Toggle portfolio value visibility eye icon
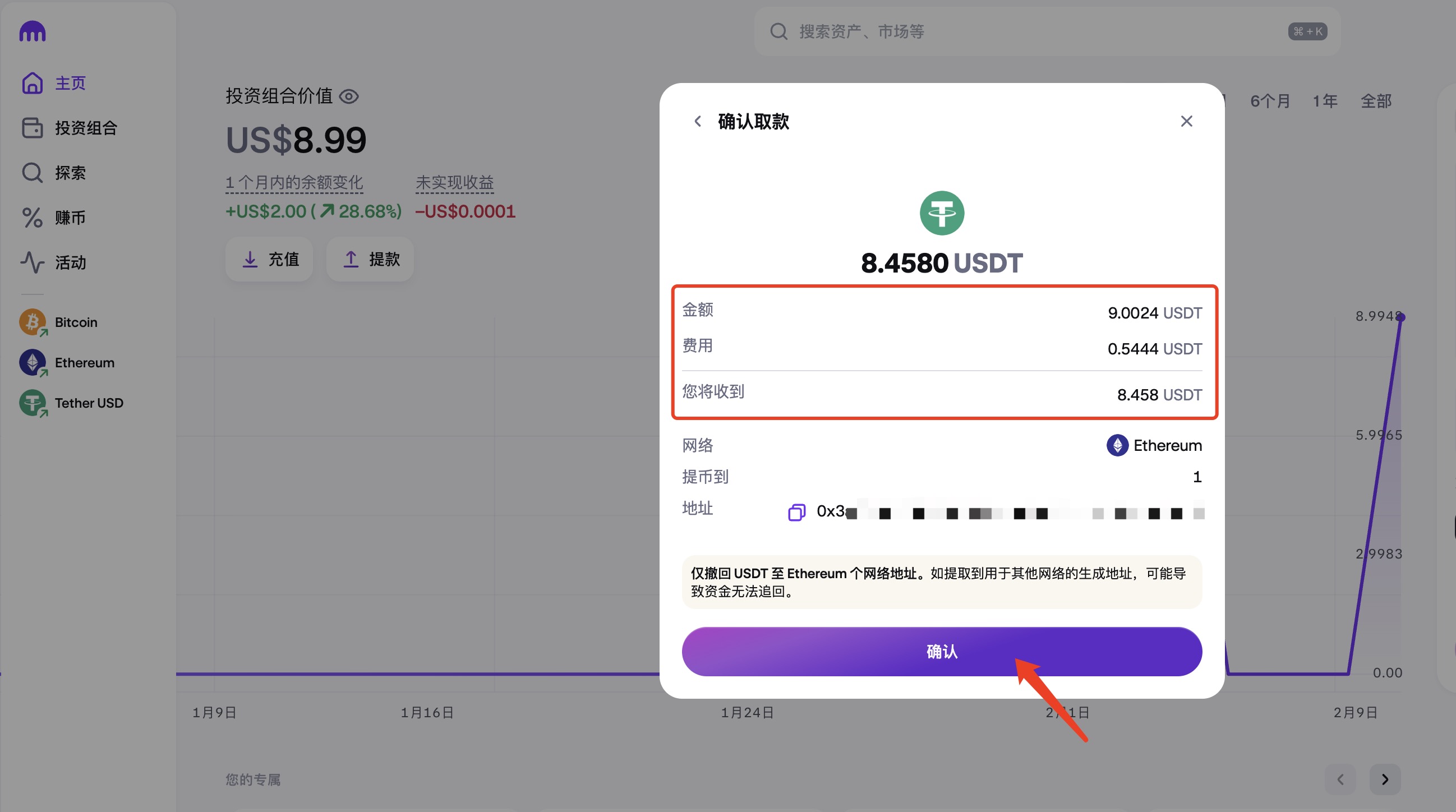This screenshot has width=1456, height=812. click(349, 96)
